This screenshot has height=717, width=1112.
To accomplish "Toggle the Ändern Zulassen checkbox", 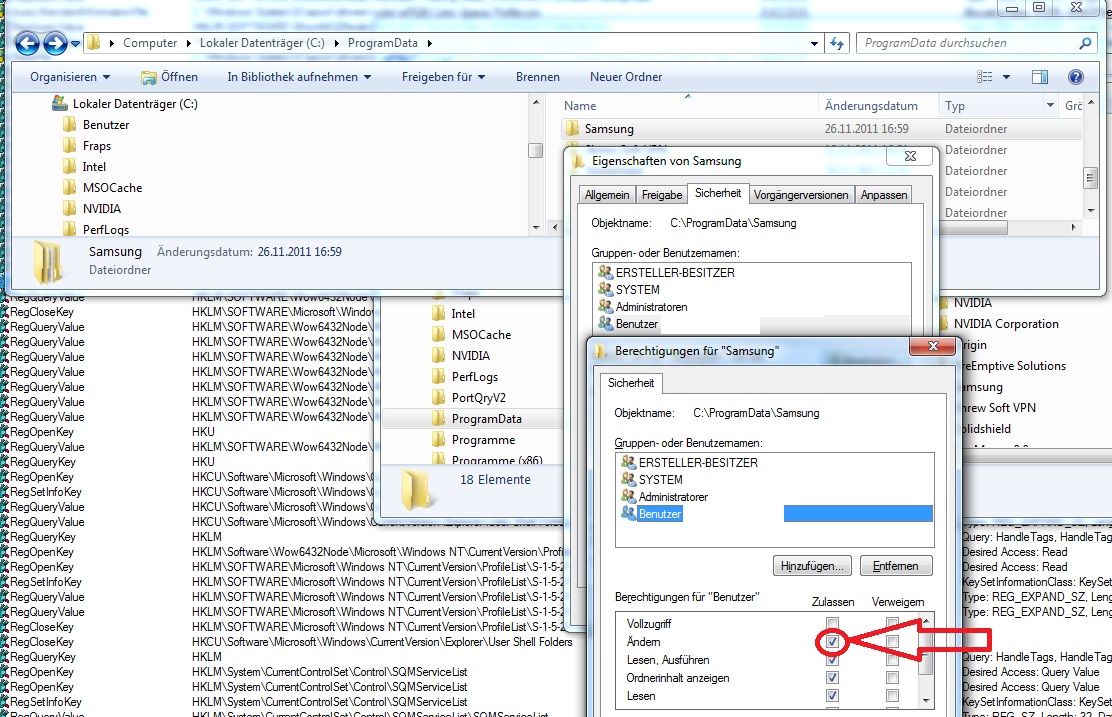I will 833,642.
